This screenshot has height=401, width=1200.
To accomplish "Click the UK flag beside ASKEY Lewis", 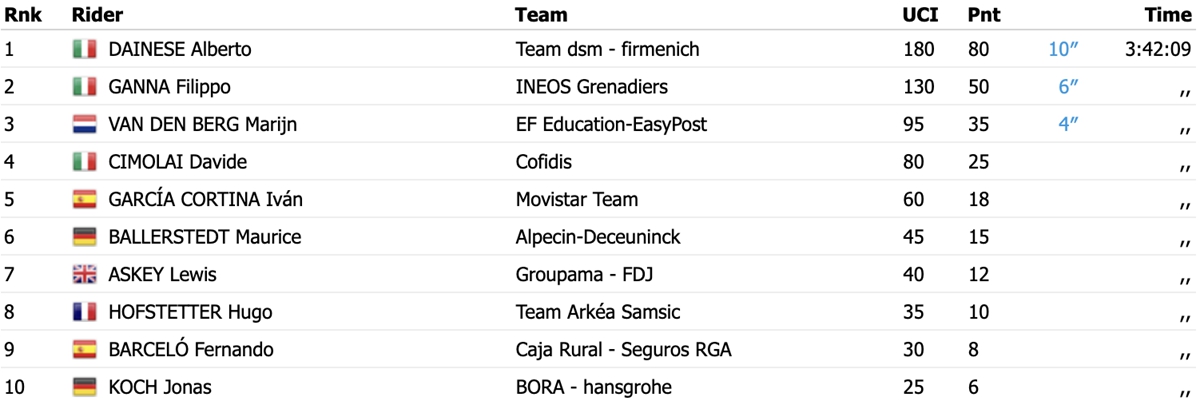I will pos(85,275).
